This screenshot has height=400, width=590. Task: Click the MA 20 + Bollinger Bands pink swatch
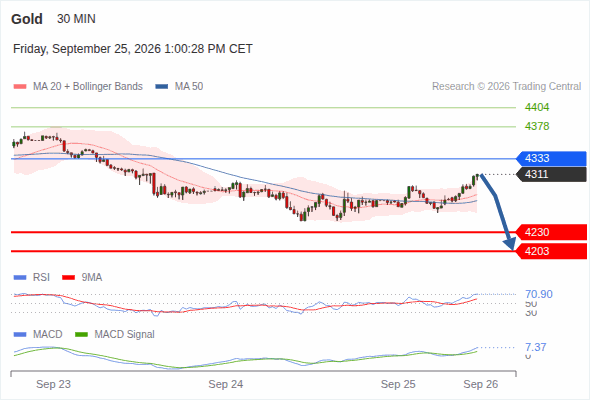tap(20, 87)
